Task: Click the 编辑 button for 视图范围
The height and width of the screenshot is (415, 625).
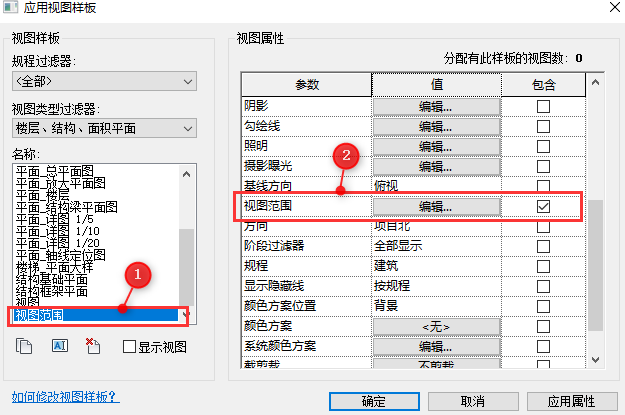Action: (436, 207)
